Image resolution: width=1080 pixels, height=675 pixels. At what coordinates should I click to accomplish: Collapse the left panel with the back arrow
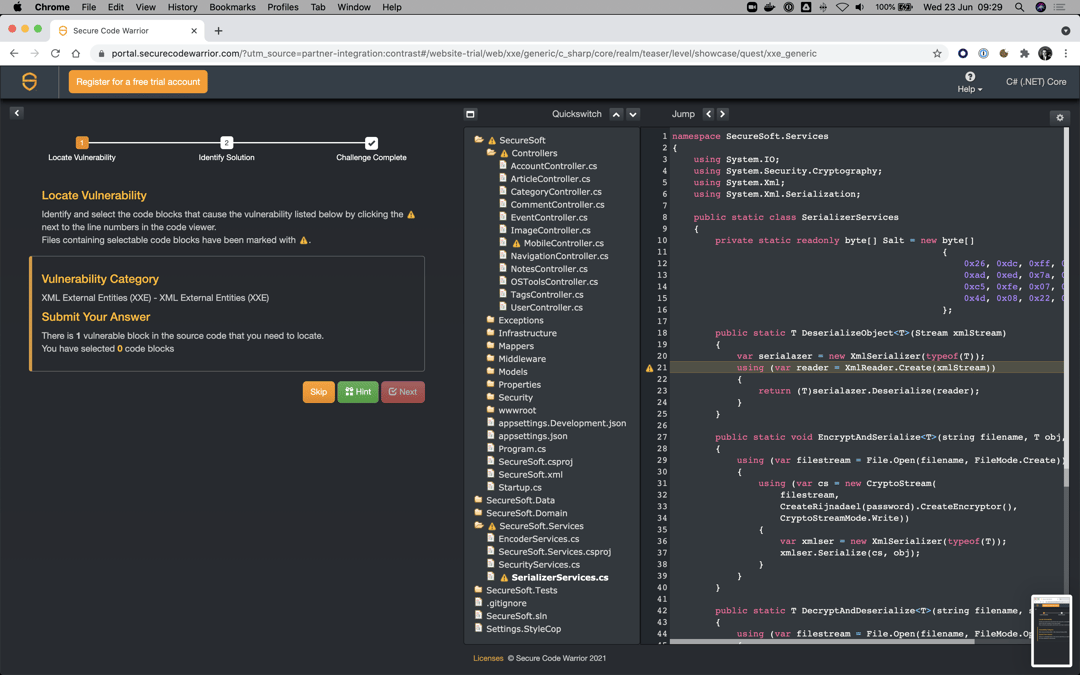pos(17,113)
